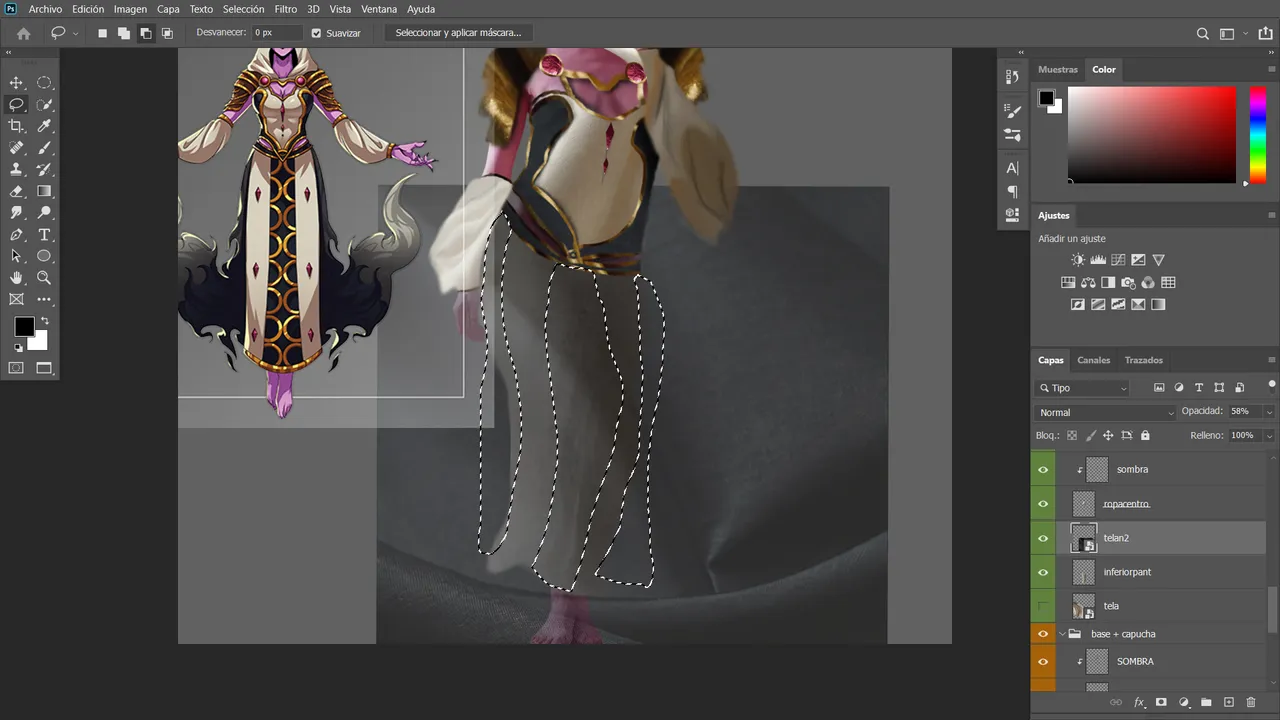Choose the horizontal Type tool
The width and height of the screenshot is (1280, 720).
(x=44, y=235)
